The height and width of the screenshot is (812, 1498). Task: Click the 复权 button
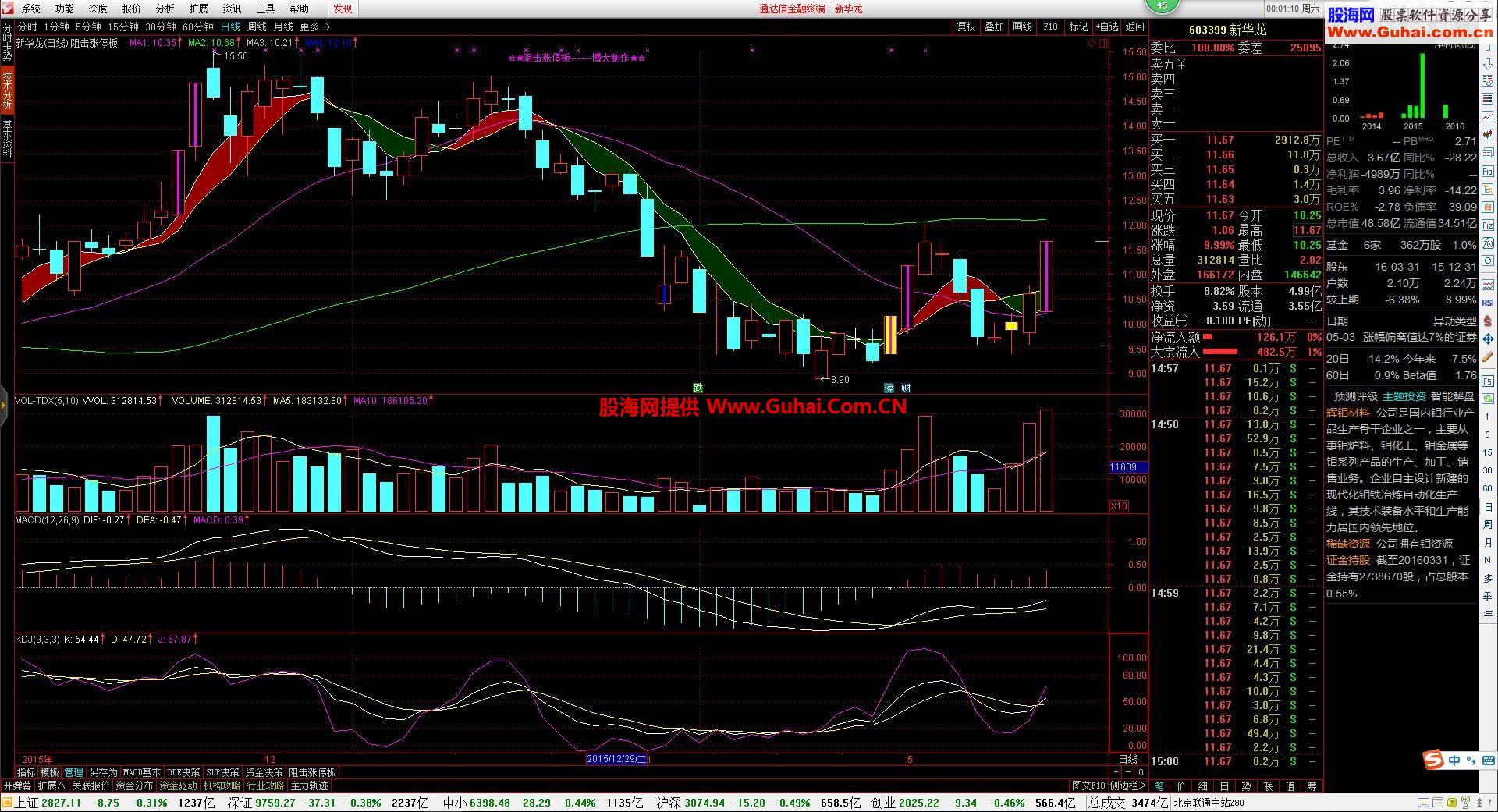(967, 27)
